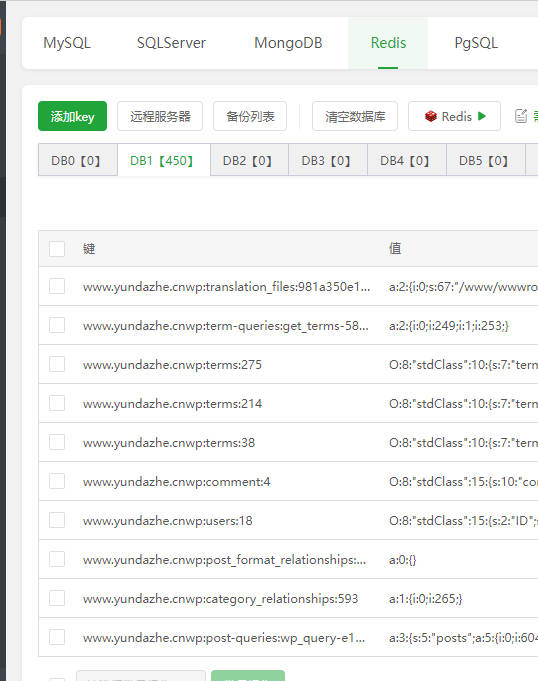Click the green play arrow beside Redis
Screen dimensions: 538x681
tap(482, 116)
